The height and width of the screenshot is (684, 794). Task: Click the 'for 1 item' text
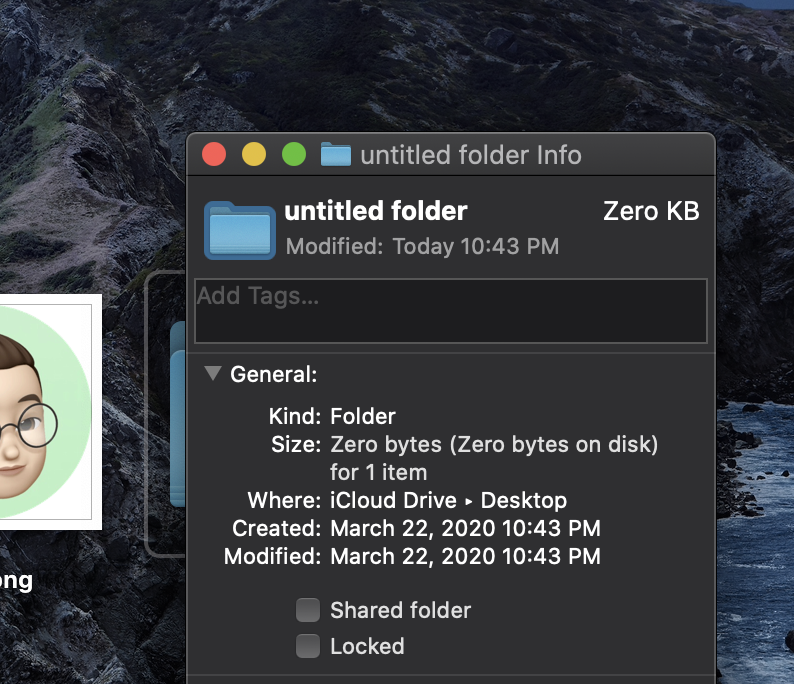(379, 473)
